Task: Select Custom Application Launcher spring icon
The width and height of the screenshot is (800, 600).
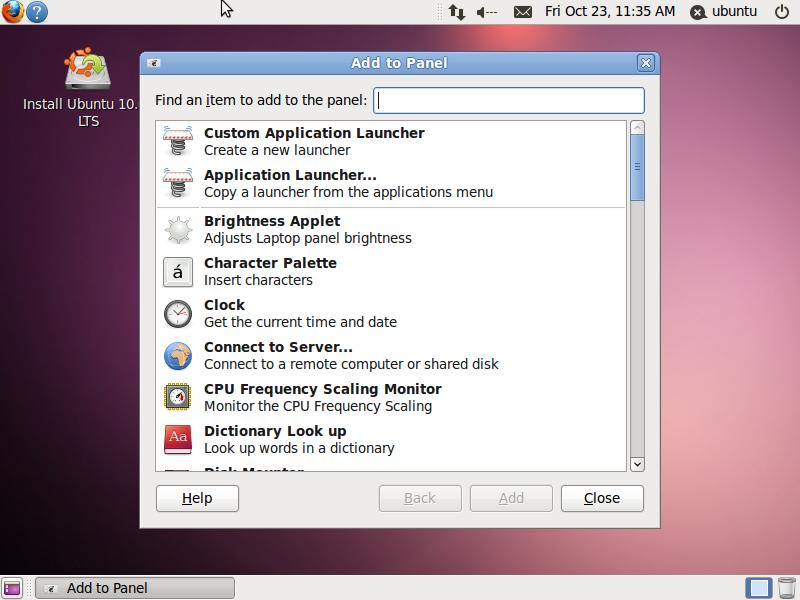Action: click(x=178, y=141)
